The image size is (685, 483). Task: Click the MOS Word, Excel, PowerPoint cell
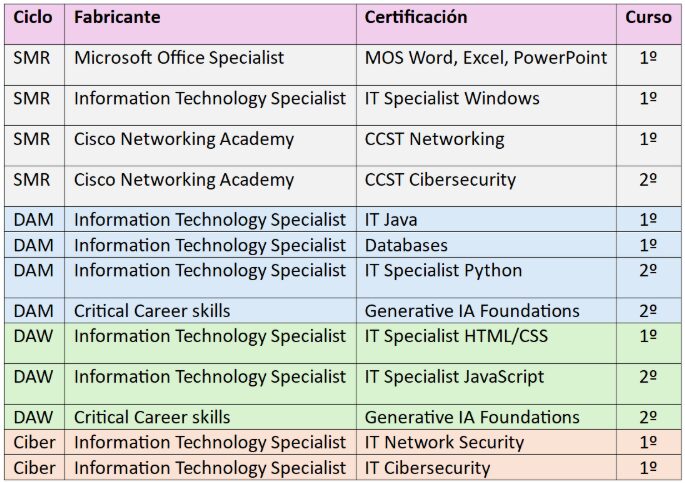pyautogui.click(x=486, y=65)
